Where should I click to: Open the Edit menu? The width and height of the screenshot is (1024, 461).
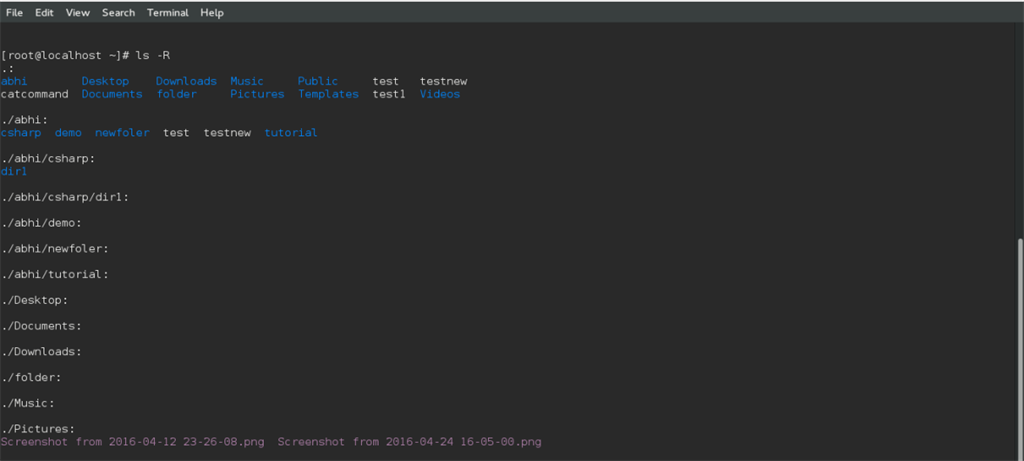(45, 13)
